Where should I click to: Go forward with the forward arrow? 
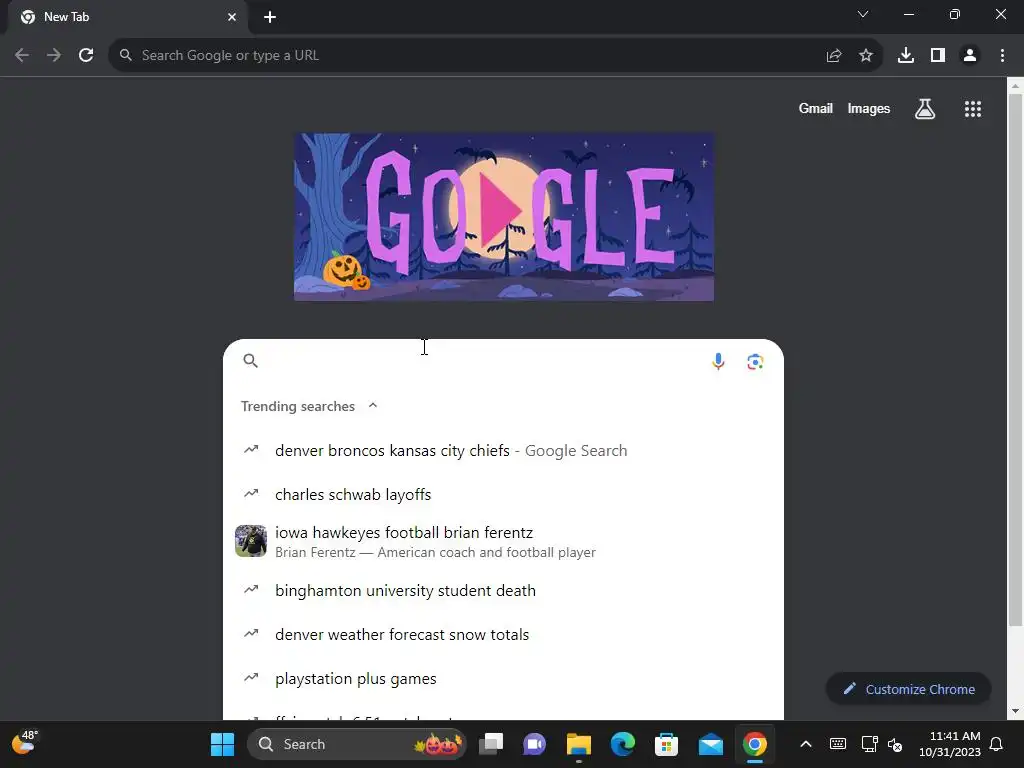pyautogui.click(x=54, y=56)
